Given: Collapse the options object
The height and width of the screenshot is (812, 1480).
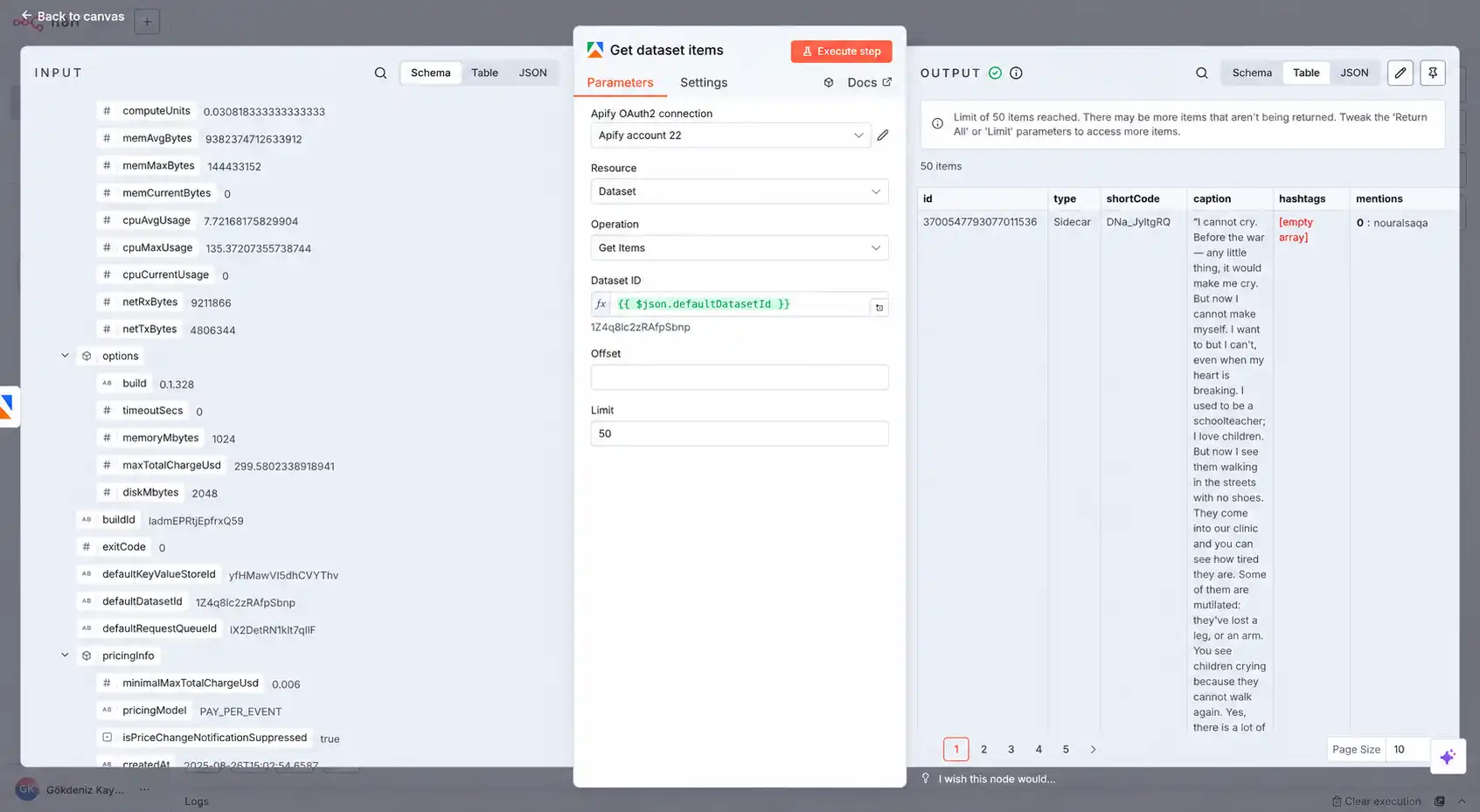Looking at the screenshot, I should 65,356.
